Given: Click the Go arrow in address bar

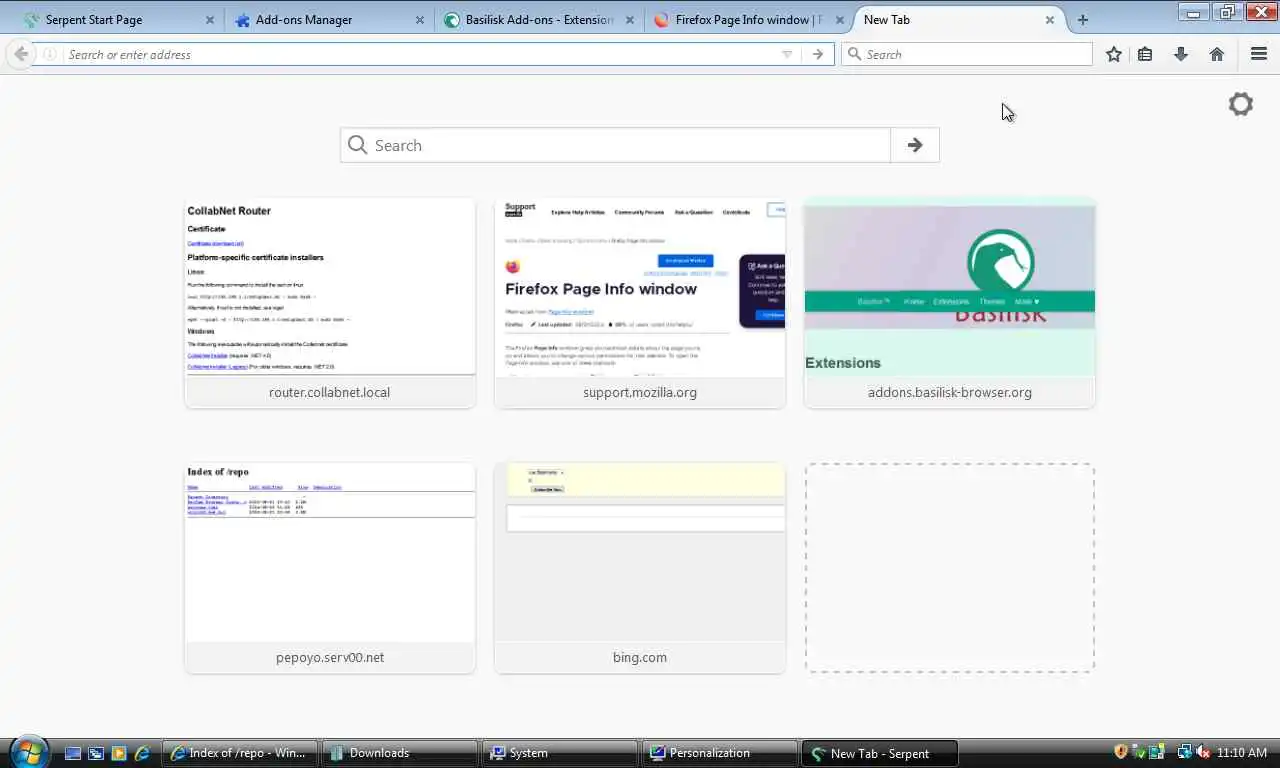Looking at the screenshot, I should click(818, 55).
